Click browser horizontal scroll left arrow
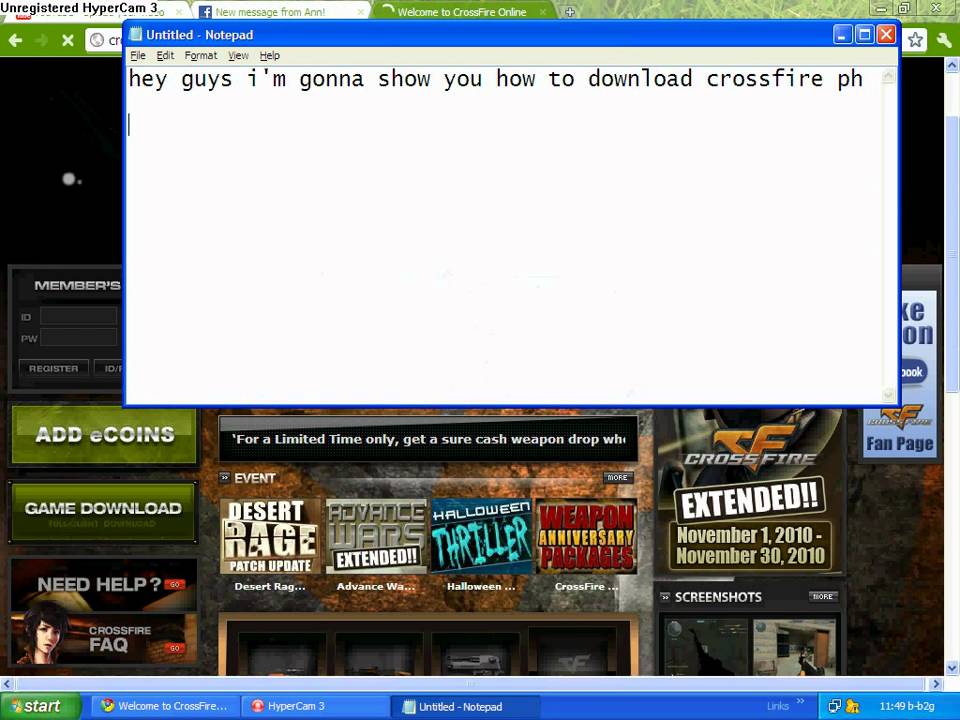Image resolution: width=960 pixels, height=720 pixels. pos(7,683)
